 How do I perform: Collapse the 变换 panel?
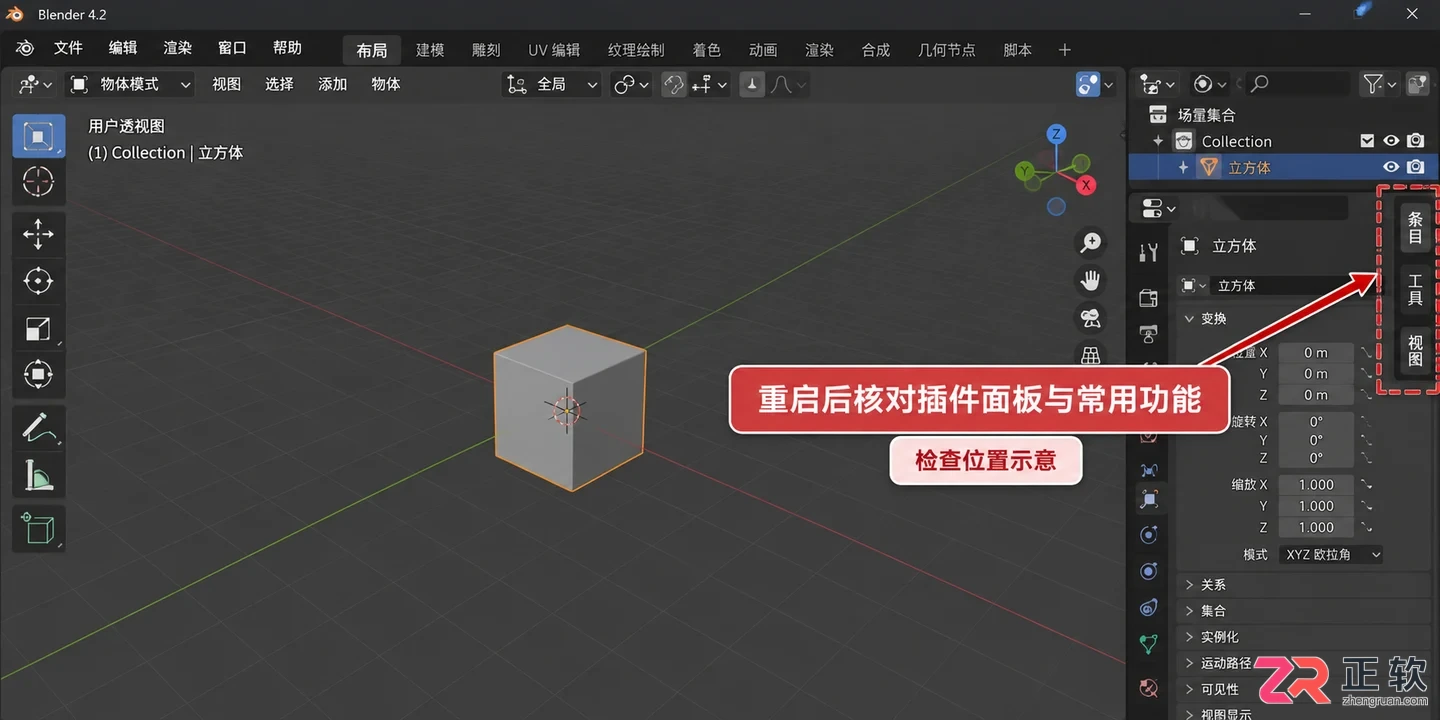coord(1204,318)
